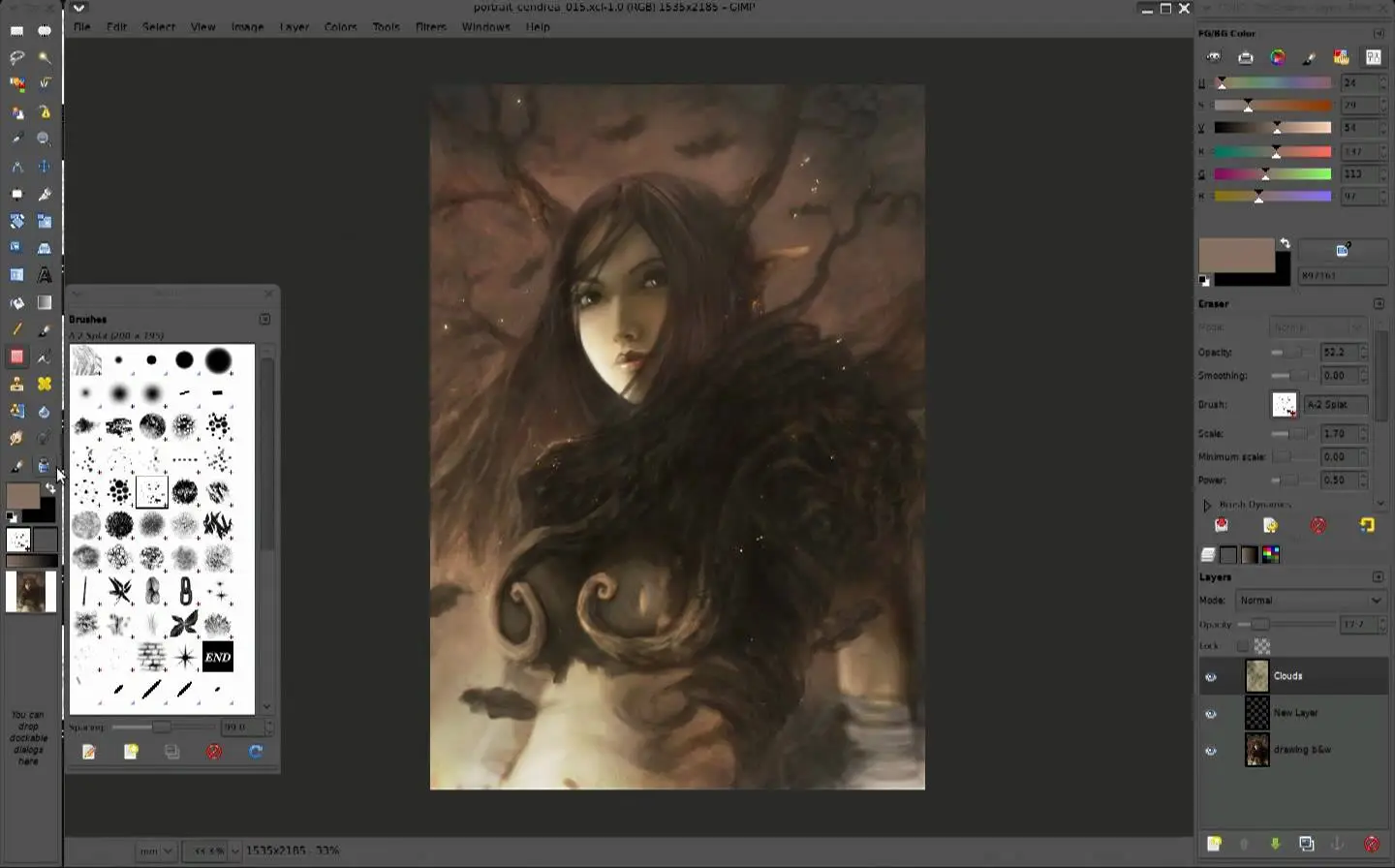Open the palette color selector icon
The image size is (1395, 868).
click(1341, 58)
